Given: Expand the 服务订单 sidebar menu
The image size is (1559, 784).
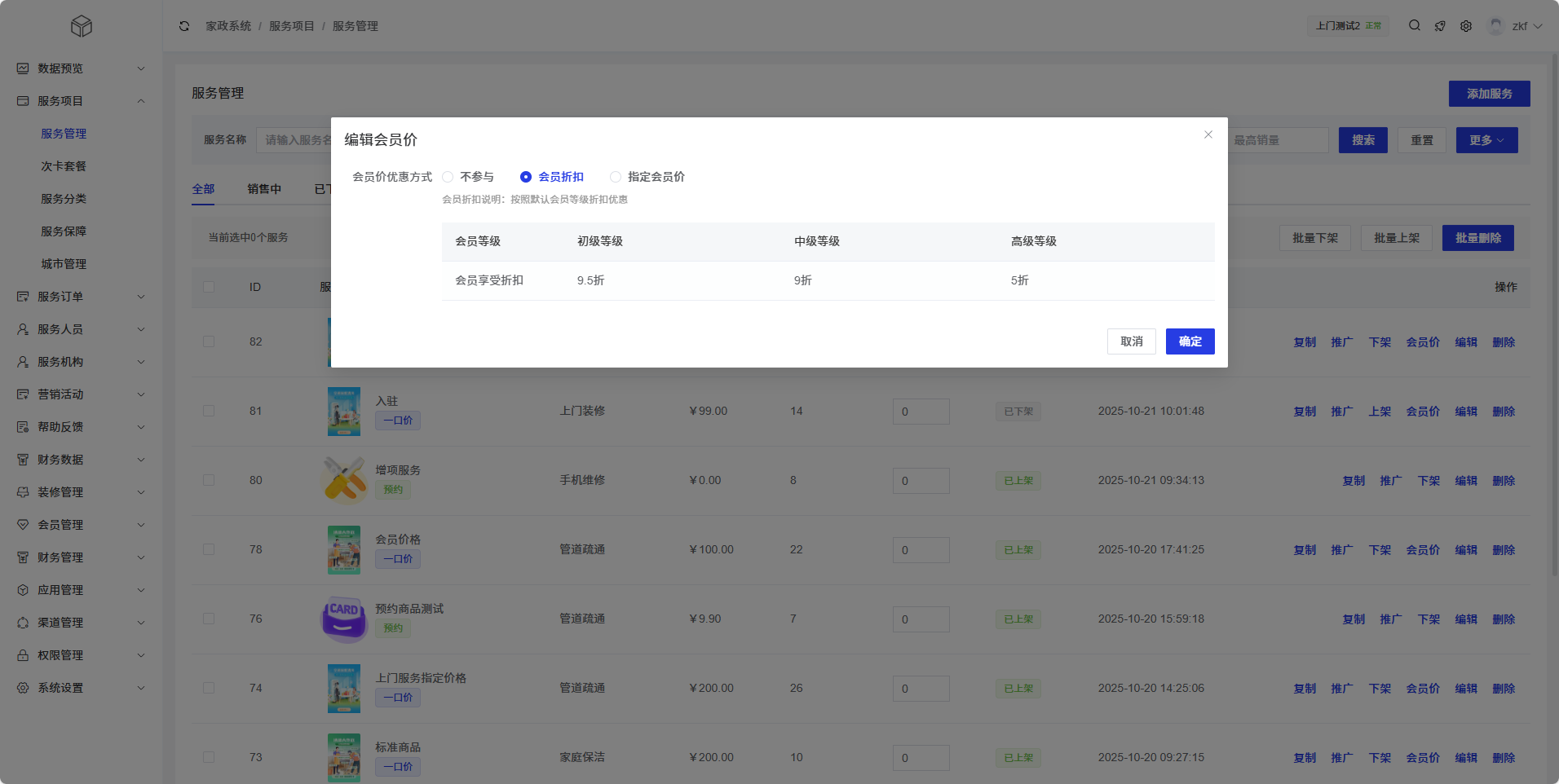Looking at the screenshot, I should coord(80,297).
